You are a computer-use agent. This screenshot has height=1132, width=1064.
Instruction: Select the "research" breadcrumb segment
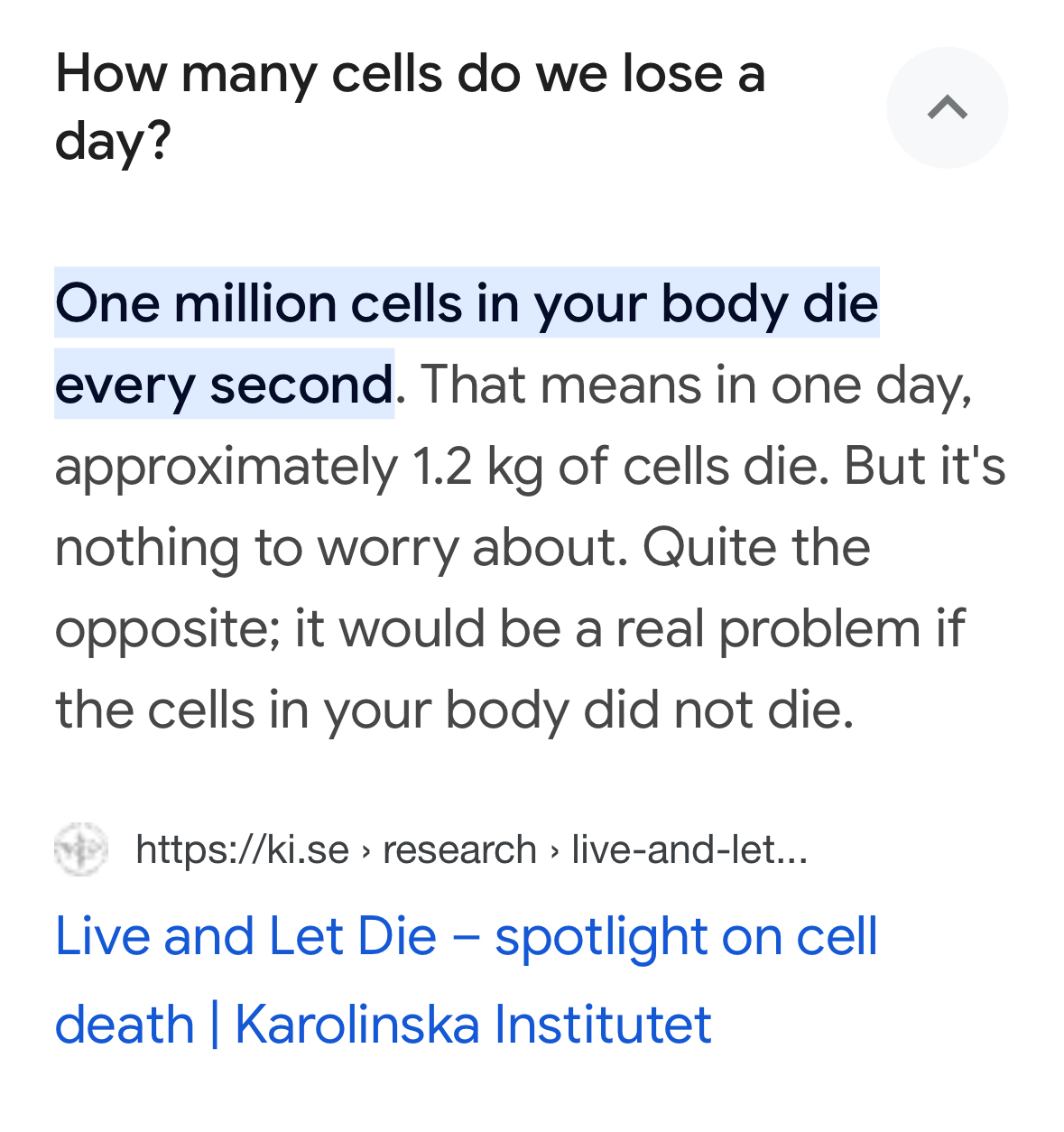coord(459,850)
